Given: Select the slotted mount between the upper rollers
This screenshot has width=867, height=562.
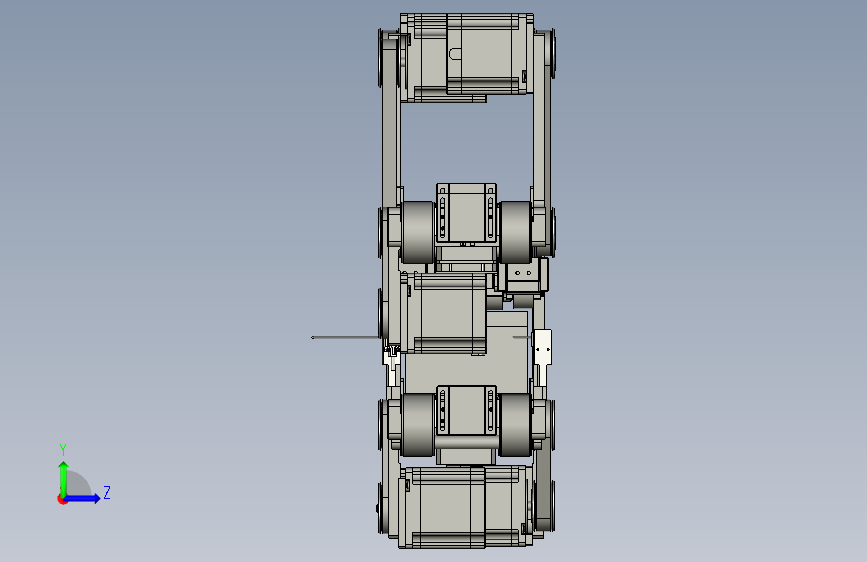Looking at the screenshot, I should pos(466,214).
